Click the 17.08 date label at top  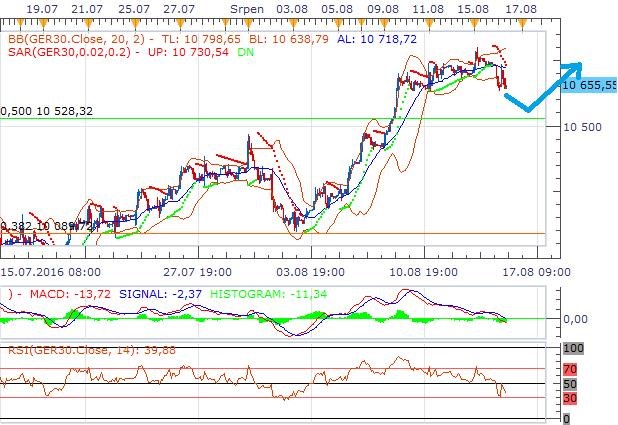coord(521,9)
